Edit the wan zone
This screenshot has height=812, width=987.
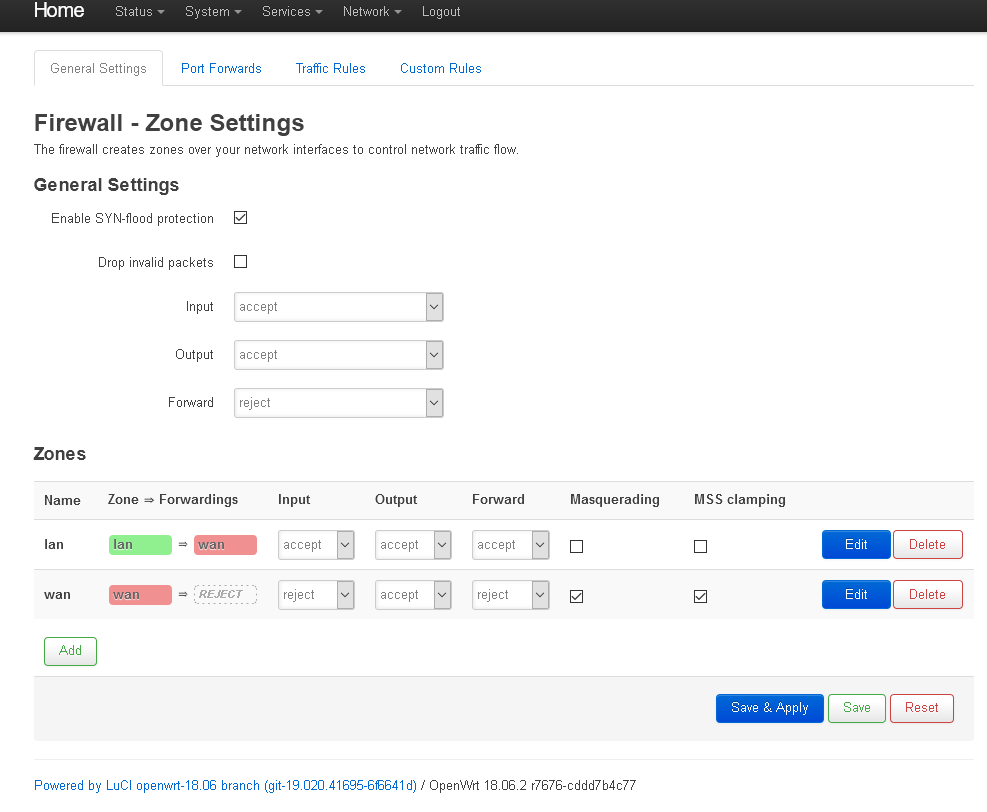click(x=856, y=595)
